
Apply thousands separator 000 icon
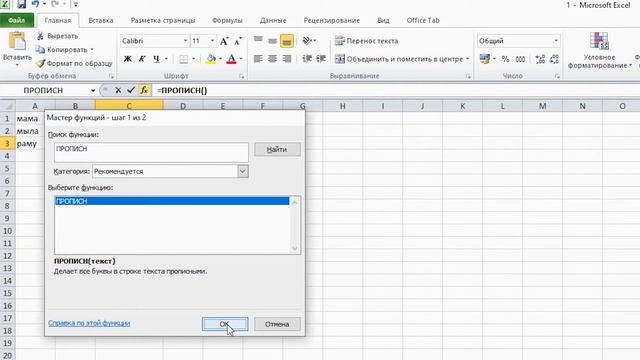pos(520,59)
